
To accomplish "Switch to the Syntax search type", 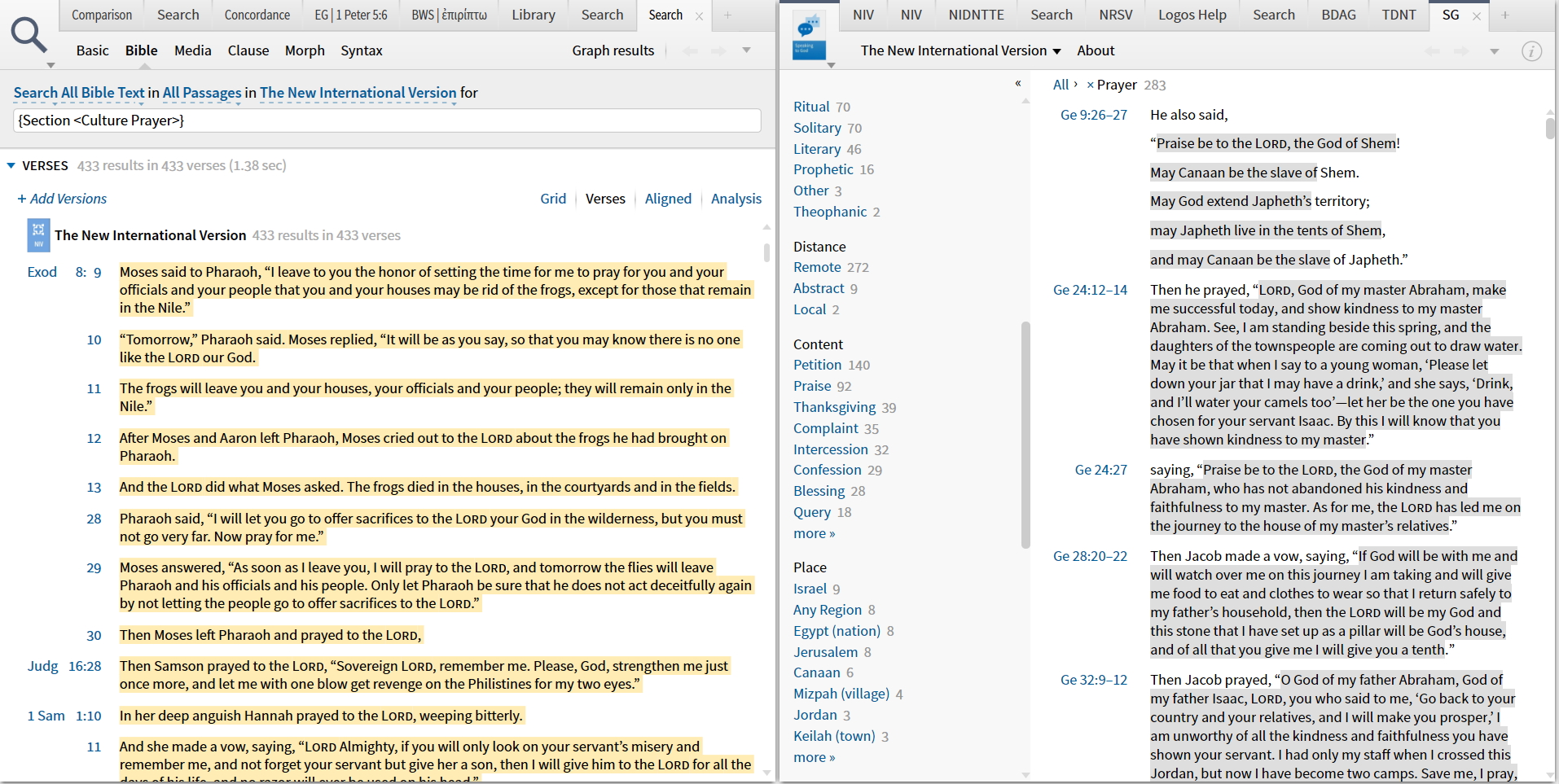I will point(362,50).
